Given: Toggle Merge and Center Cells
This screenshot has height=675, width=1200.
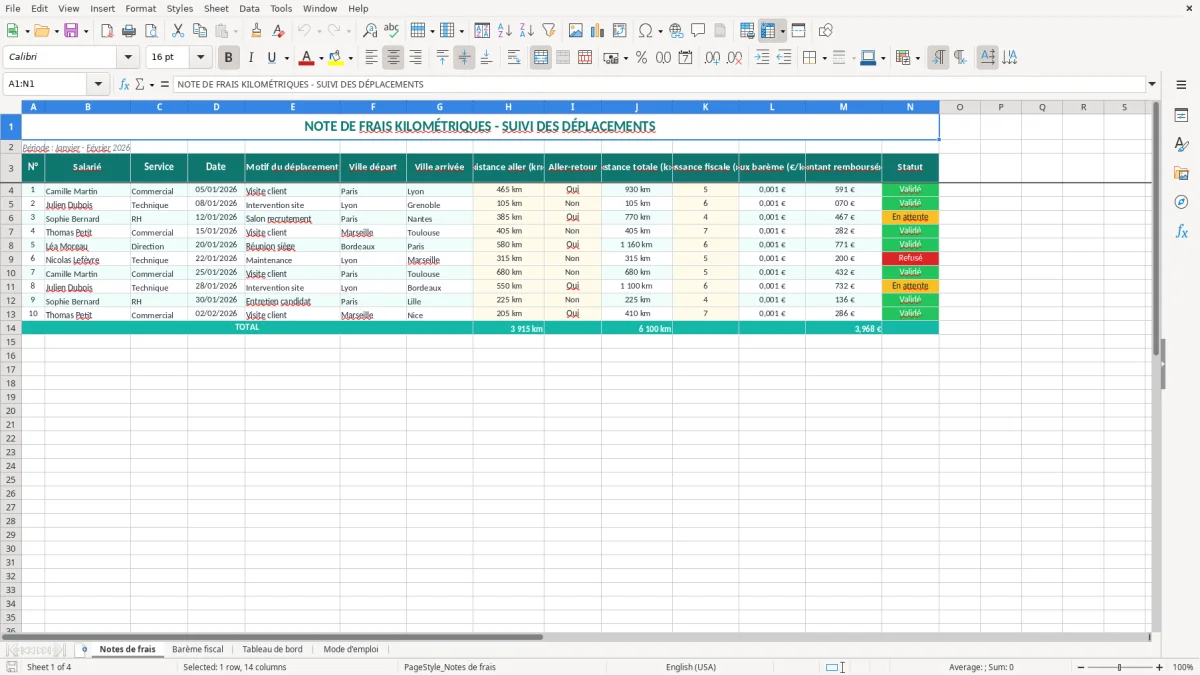Looking at the screenshot, I should click(x=541, y=58).
